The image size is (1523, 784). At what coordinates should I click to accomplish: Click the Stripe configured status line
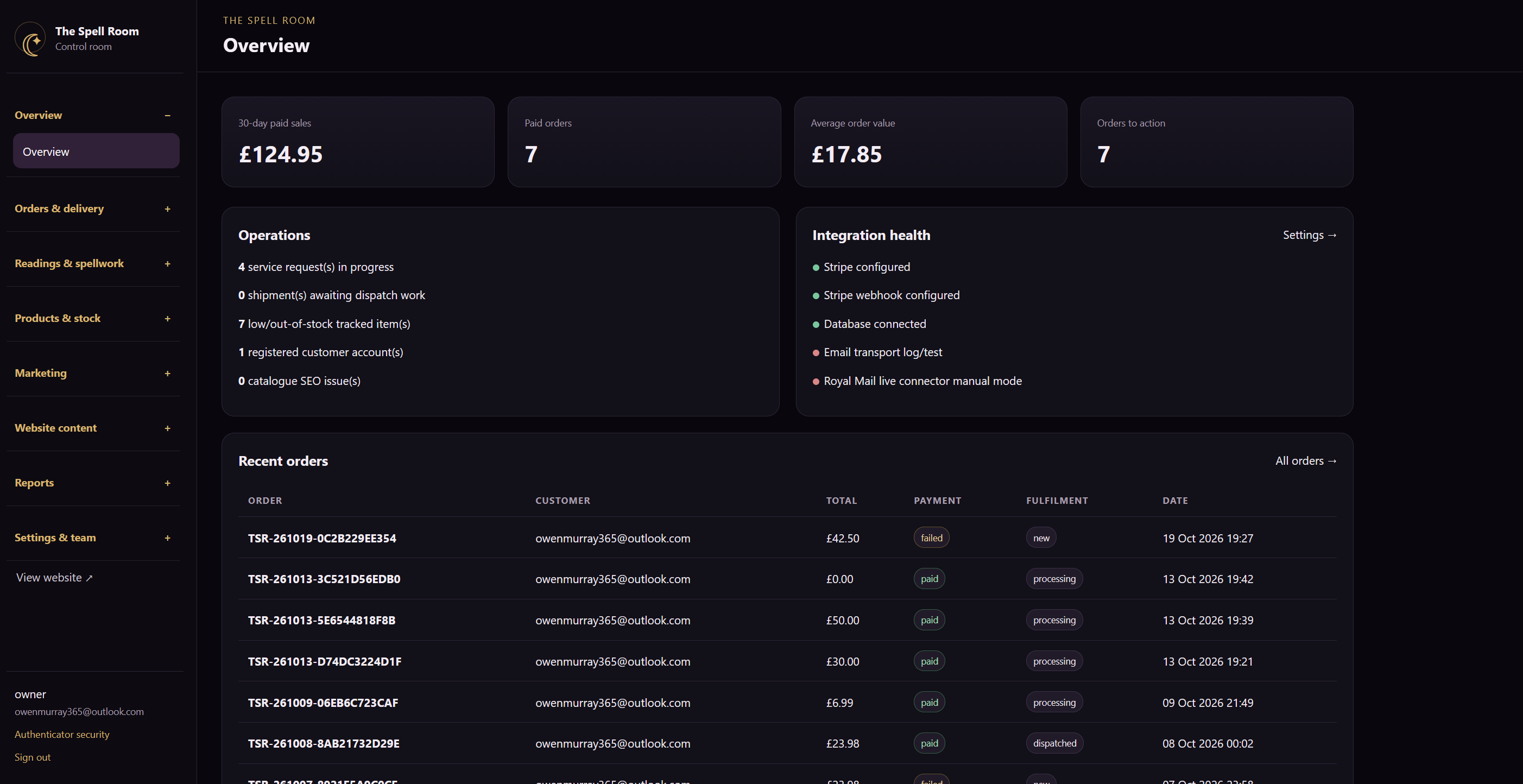(862, 267)
